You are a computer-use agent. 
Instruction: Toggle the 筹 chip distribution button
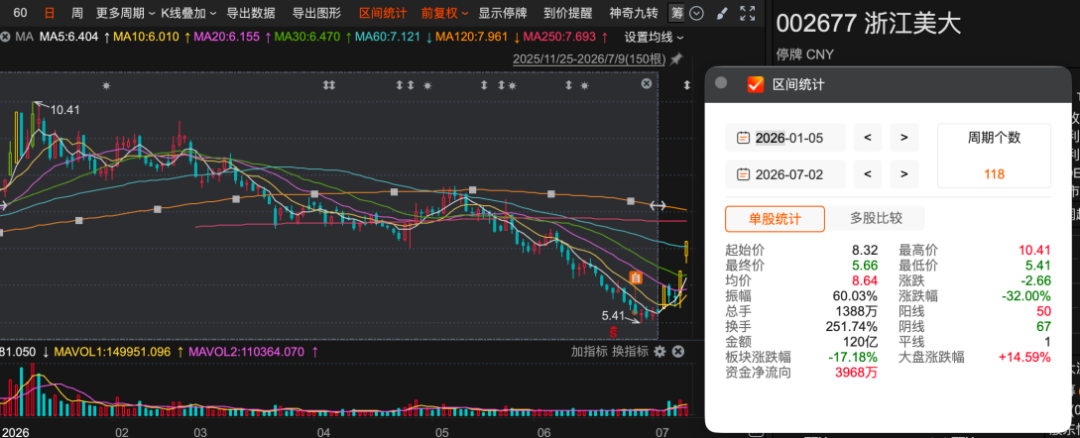point(677,12)
